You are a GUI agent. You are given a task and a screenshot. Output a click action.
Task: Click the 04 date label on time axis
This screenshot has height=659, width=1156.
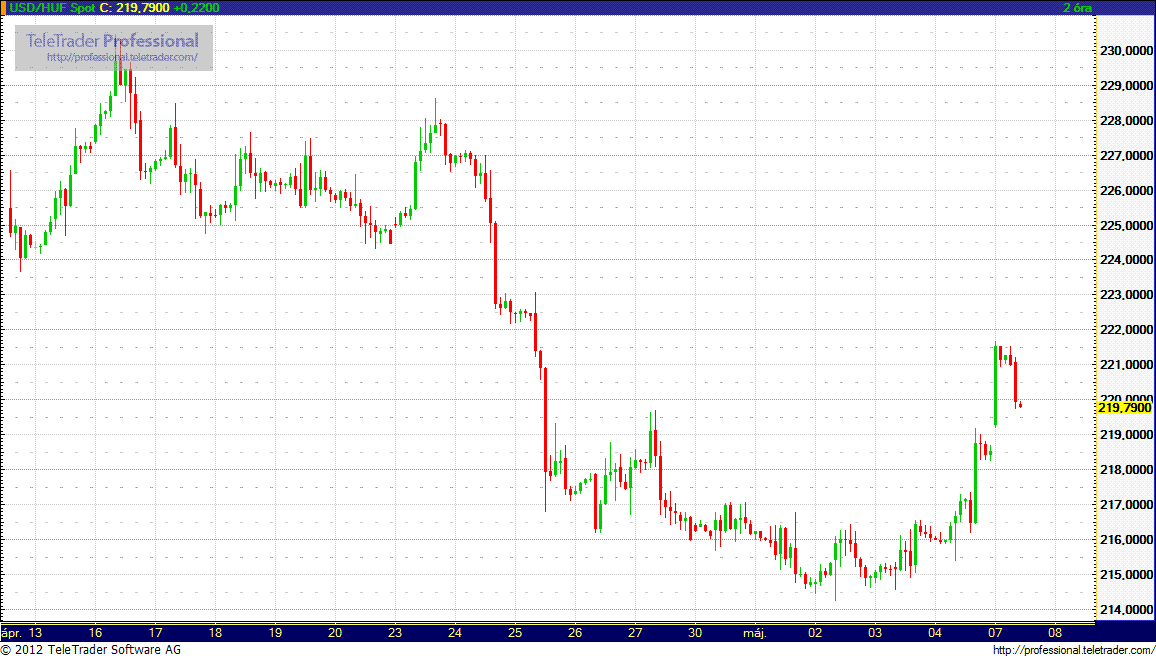pos(936,632)
